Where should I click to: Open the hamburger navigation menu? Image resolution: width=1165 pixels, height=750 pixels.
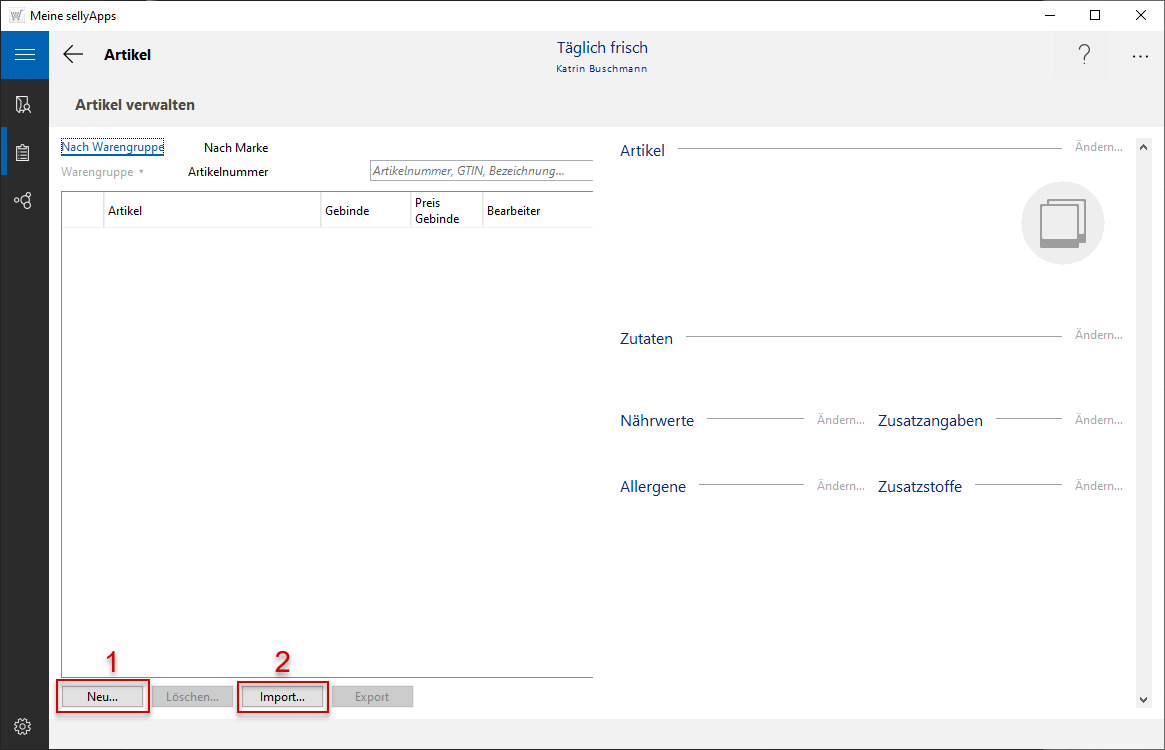[x=24, y=55]
